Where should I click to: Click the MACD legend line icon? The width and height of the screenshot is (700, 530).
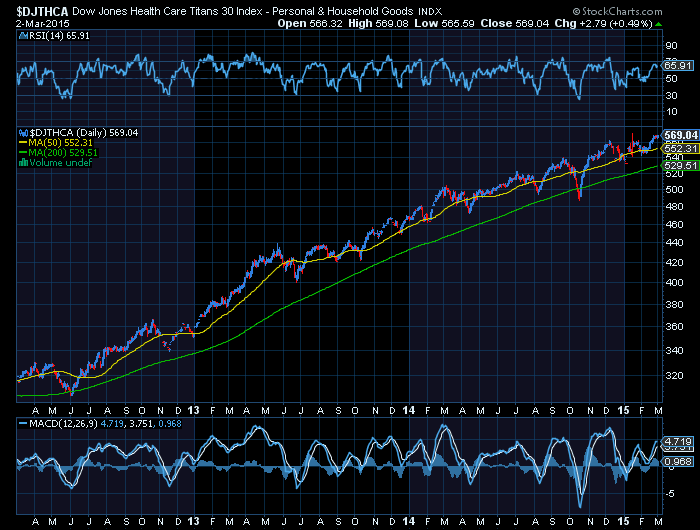[23, 424]
